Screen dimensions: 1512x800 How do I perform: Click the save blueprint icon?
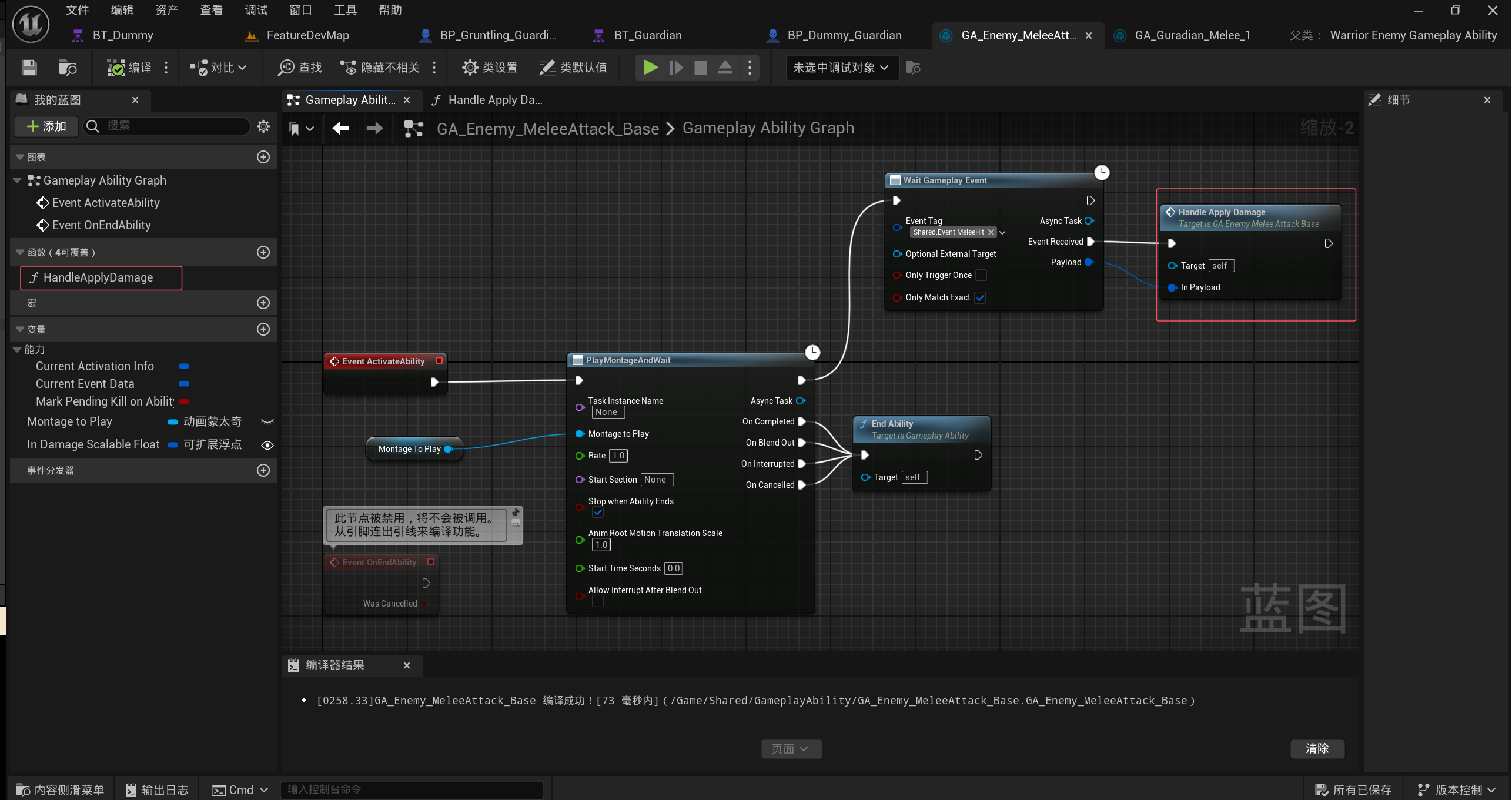pyautogui.click(x=29, y=68)
